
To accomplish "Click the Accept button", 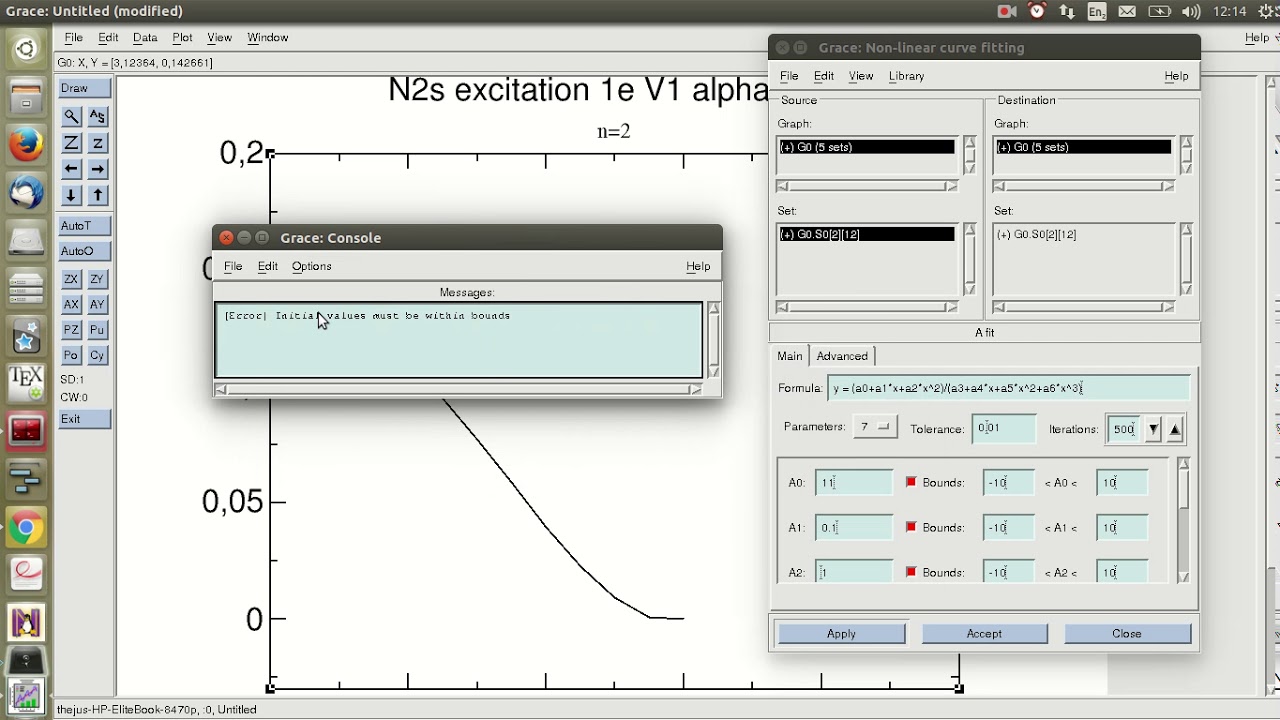I will click(x=984, y=633).
